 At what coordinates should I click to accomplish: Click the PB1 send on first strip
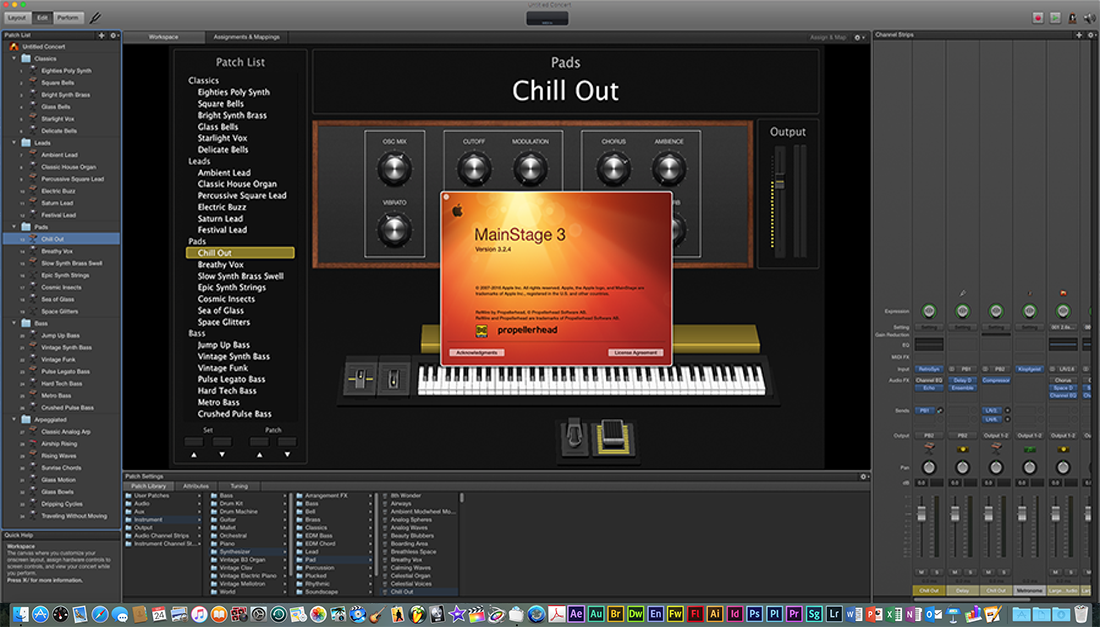coord(925,411)
